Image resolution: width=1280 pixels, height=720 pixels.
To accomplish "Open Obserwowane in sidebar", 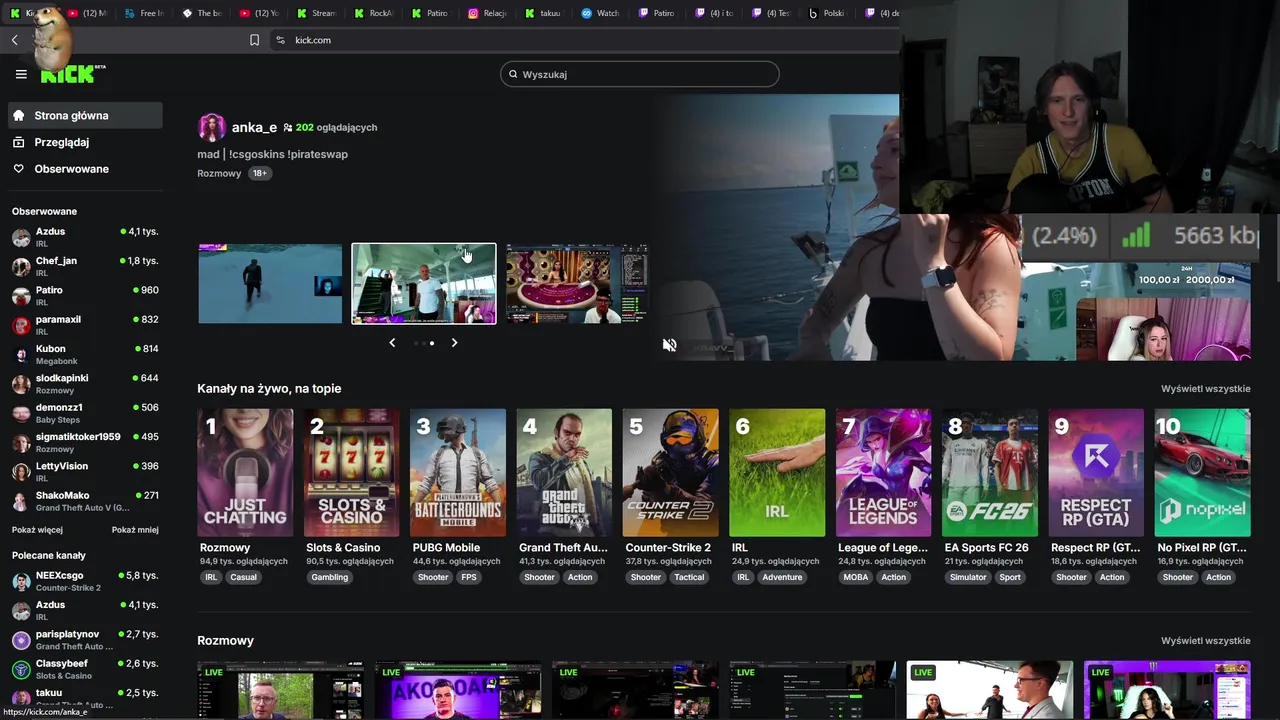I will point(85,169).
